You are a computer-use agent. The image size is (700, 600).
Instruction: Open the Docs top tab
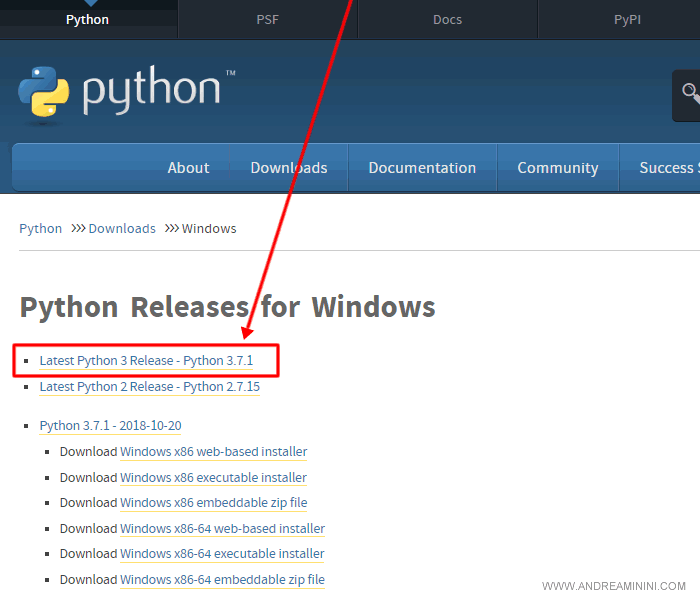pos(447,19)
